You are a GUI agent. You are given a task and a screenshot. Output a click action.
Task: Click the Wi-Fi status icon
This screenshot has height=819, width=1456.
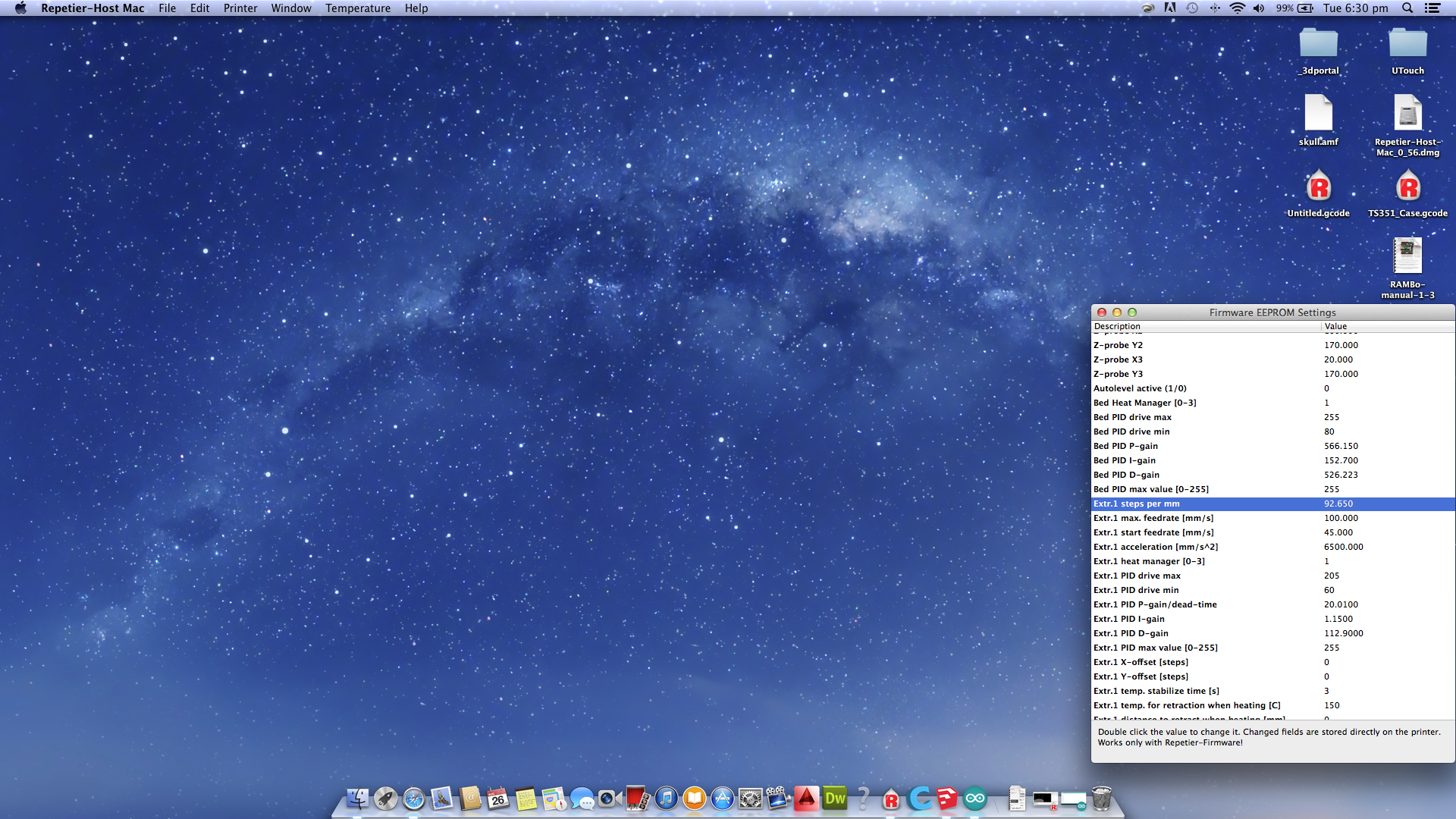1237,8
